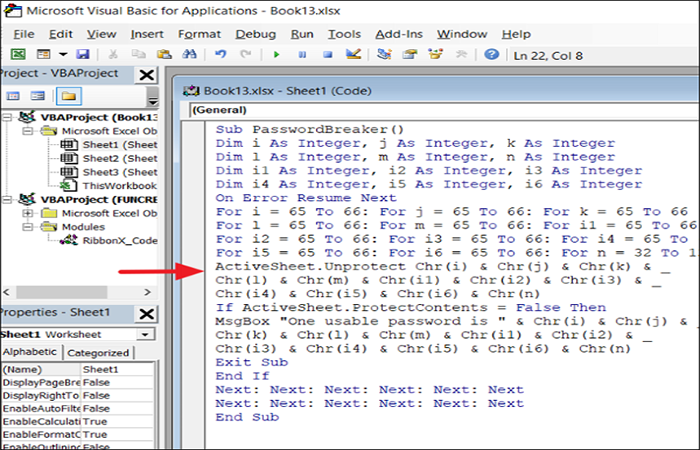Select ThisWorkbook in project tree
700x450 pixels.
(120, 186)
